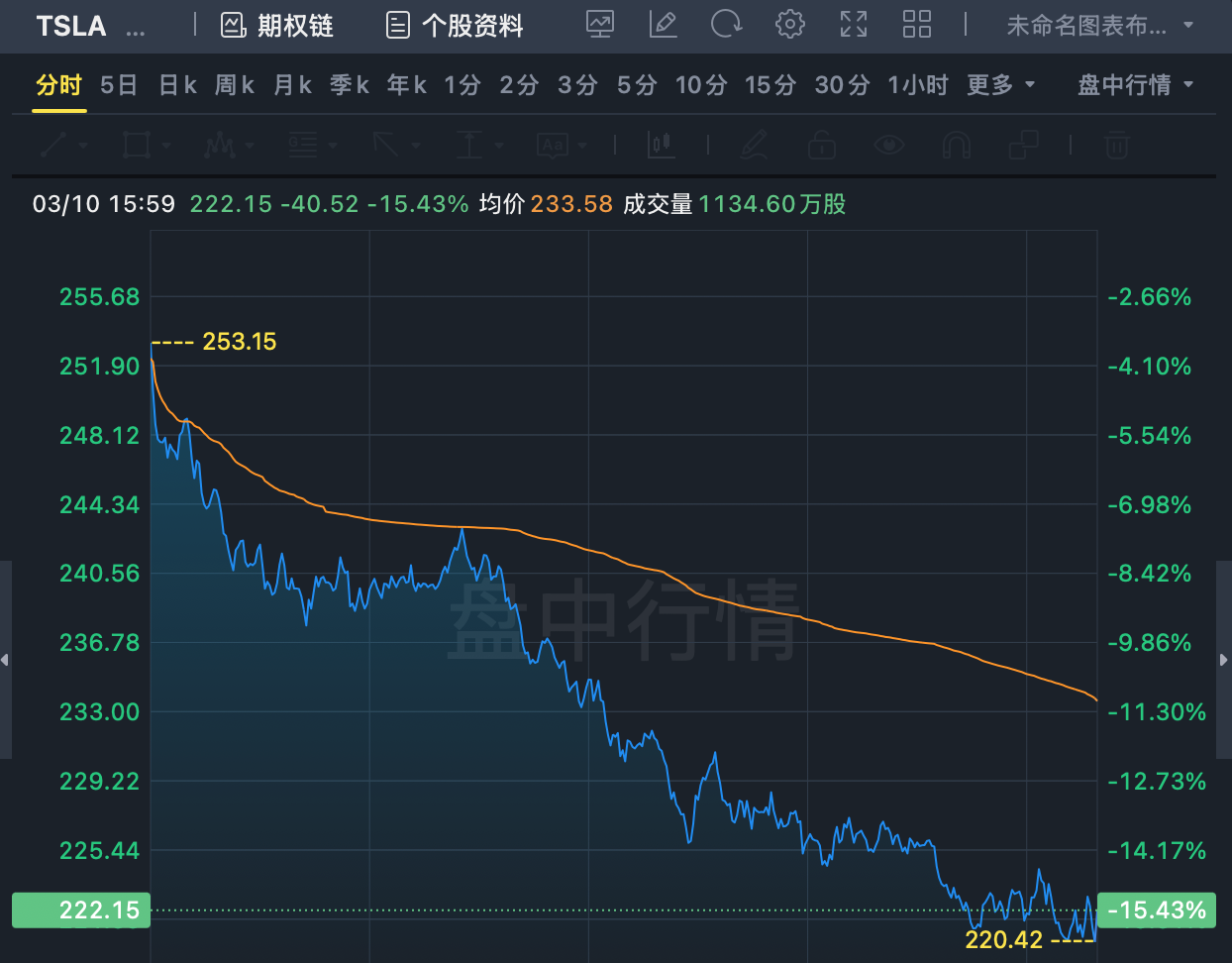Toggle the lock drawings icon
The image size is (1232, 963).
(x=821, y=146)
